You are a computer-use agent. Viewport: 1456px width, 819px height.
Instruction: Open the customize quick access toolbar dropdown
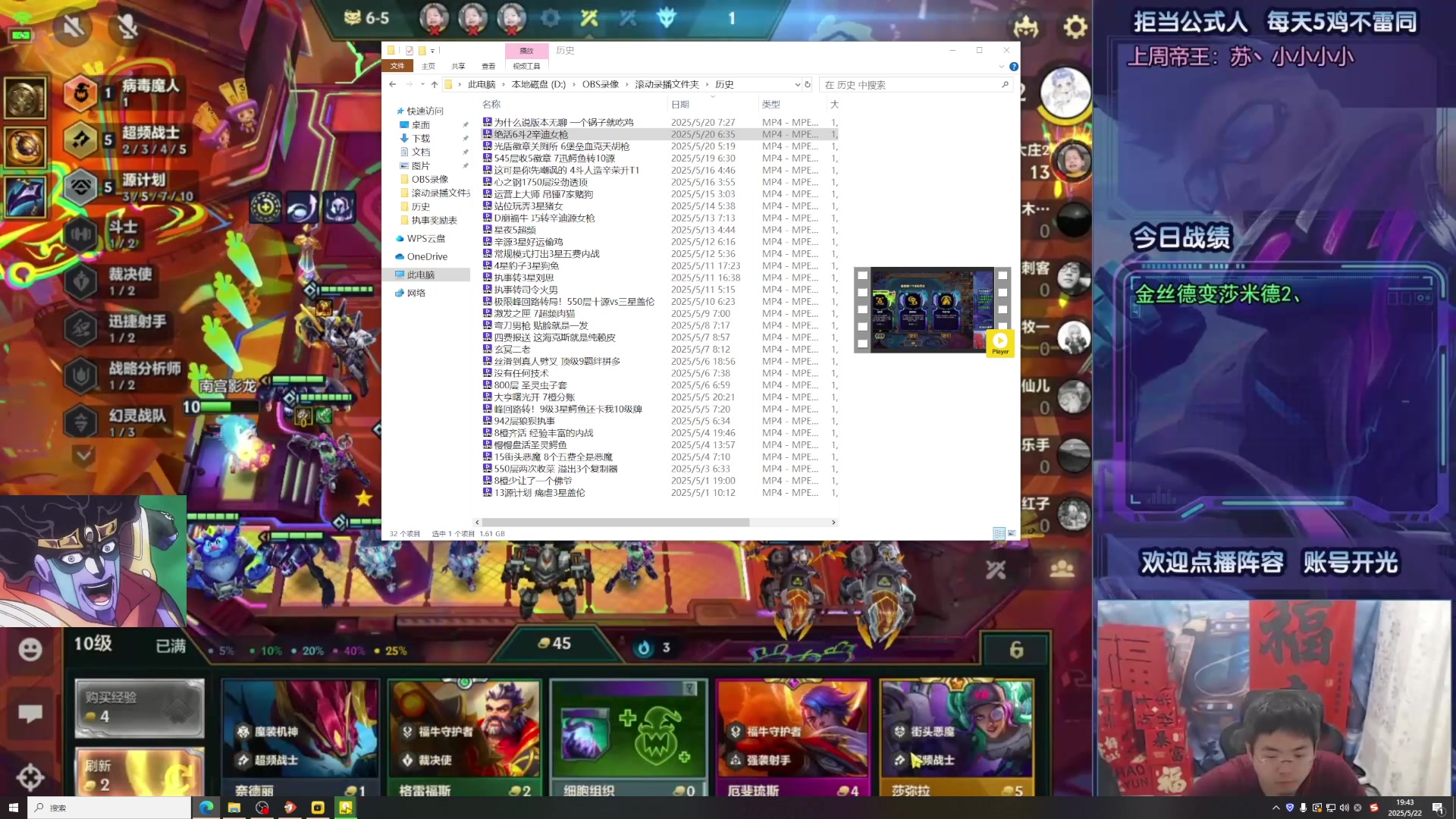click(433, 51)
